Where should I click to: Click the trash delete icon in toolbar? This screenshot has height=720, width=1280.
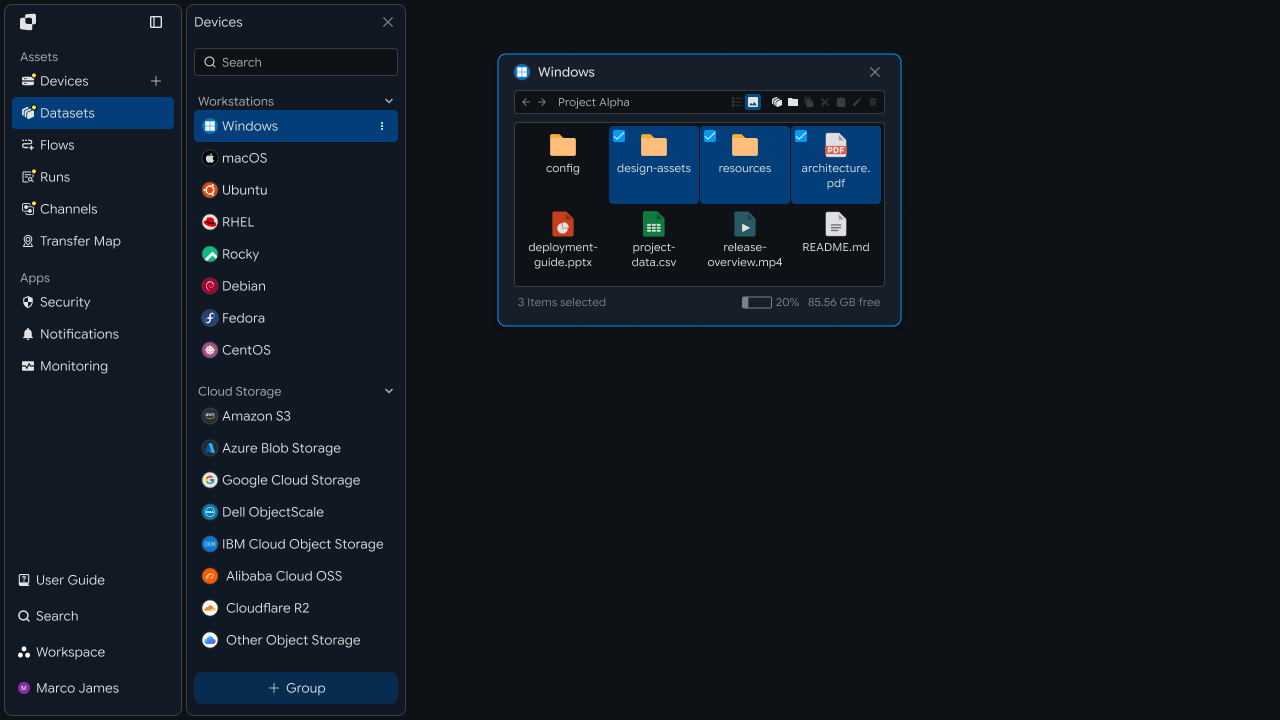873,102
